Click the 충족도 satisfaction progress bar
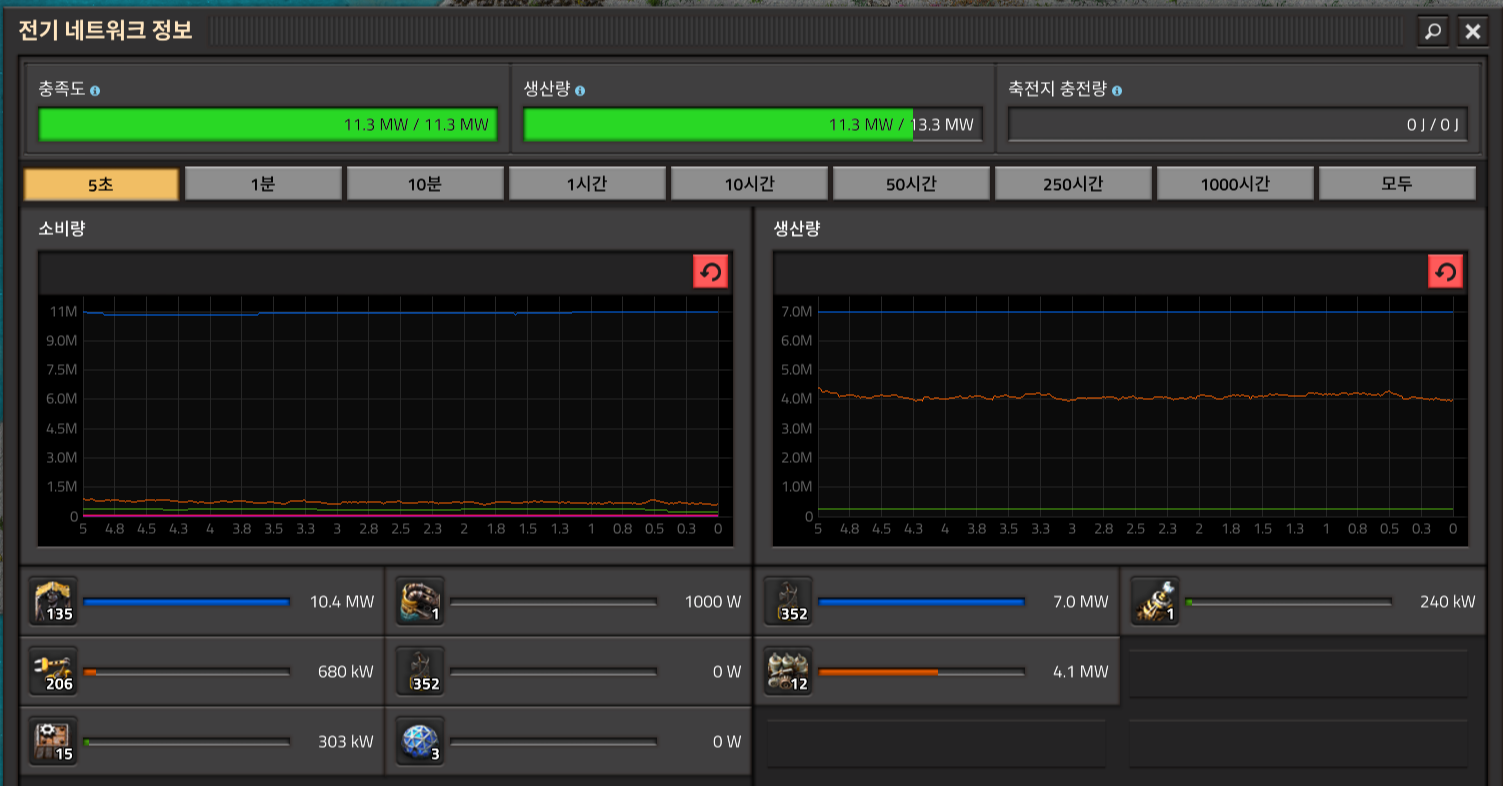This screenshot has width=1503, height=786. click(268, 125)
